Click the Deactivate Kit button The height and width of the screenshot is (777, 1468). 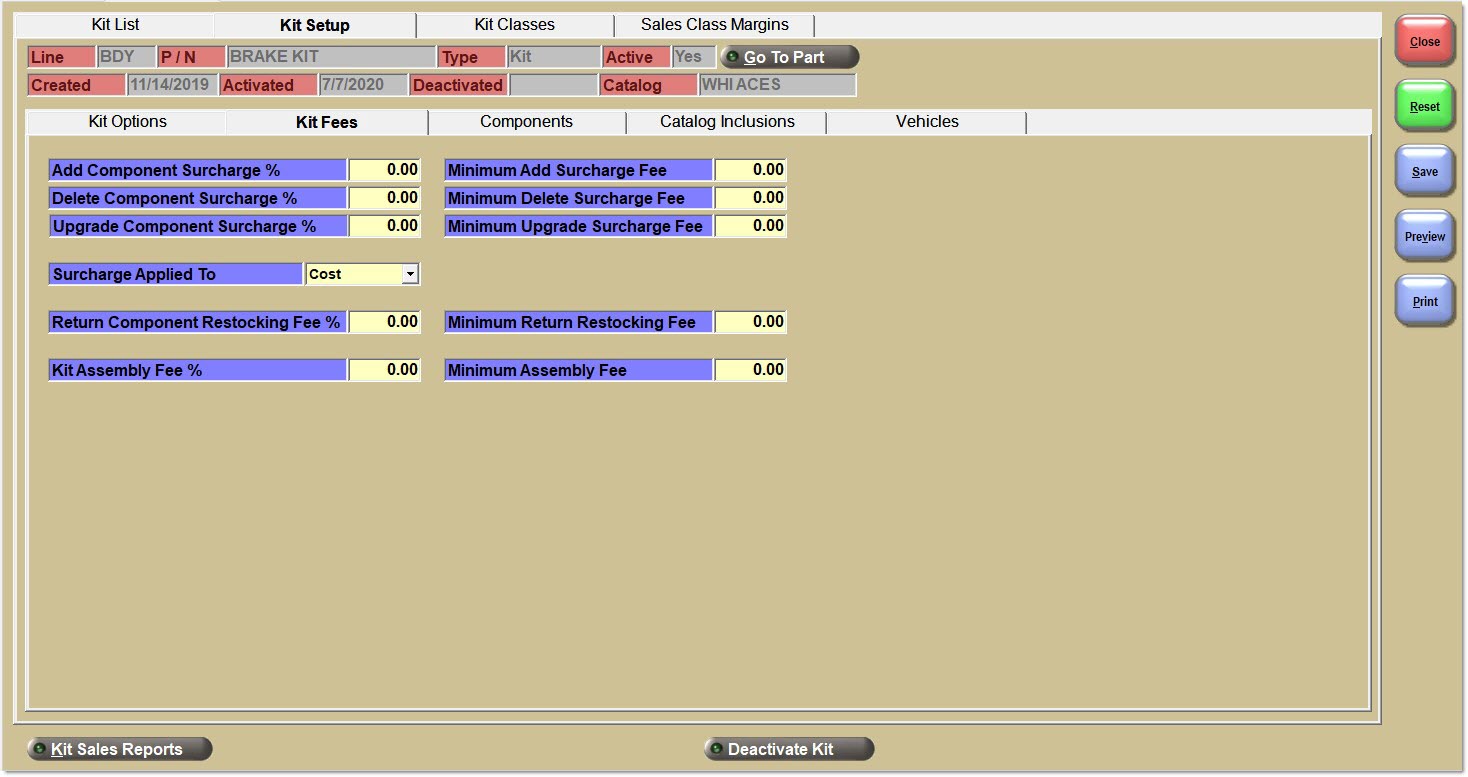coord(788,748)
